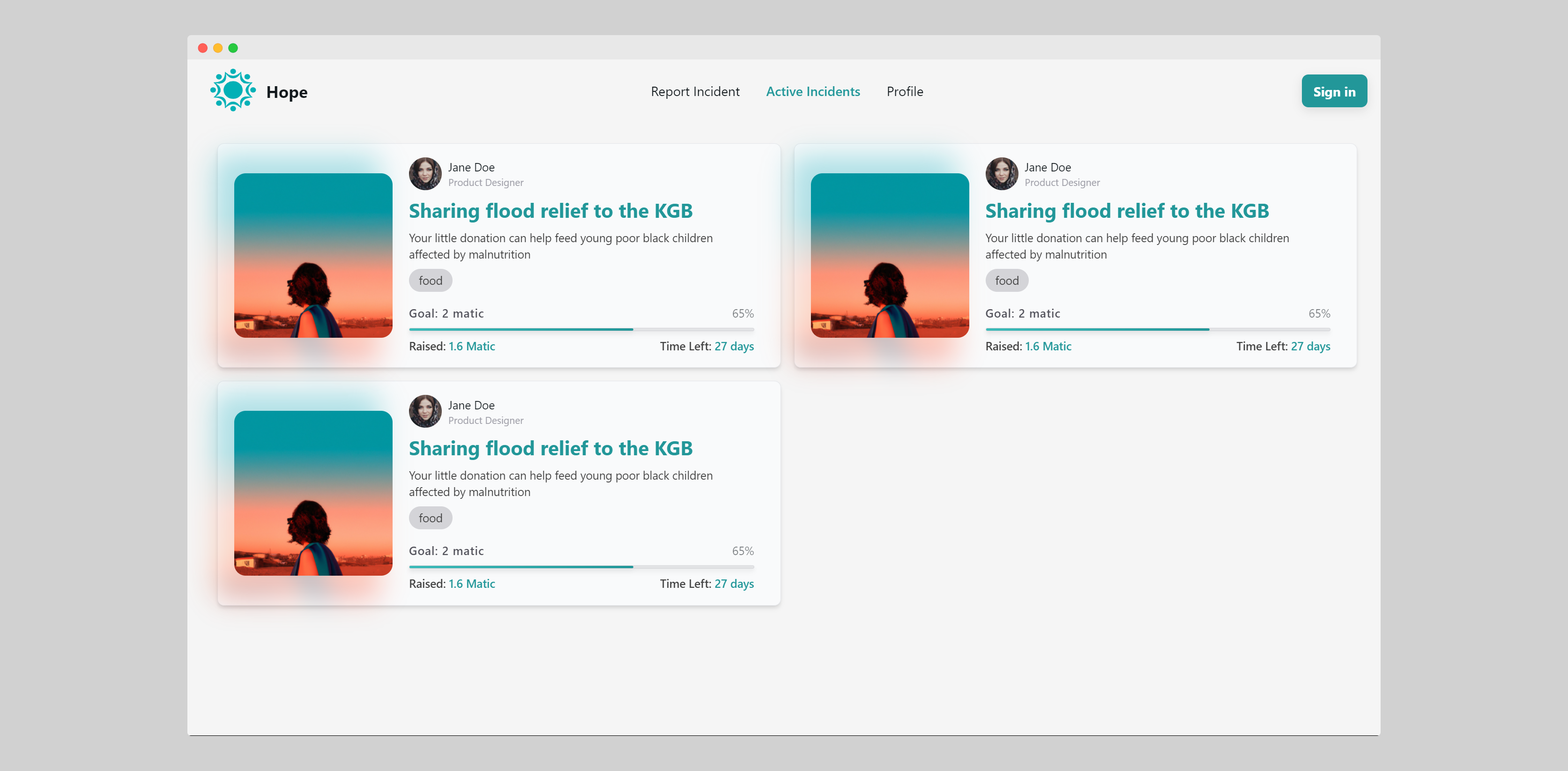Click the top-left card's progress bar

581,329
